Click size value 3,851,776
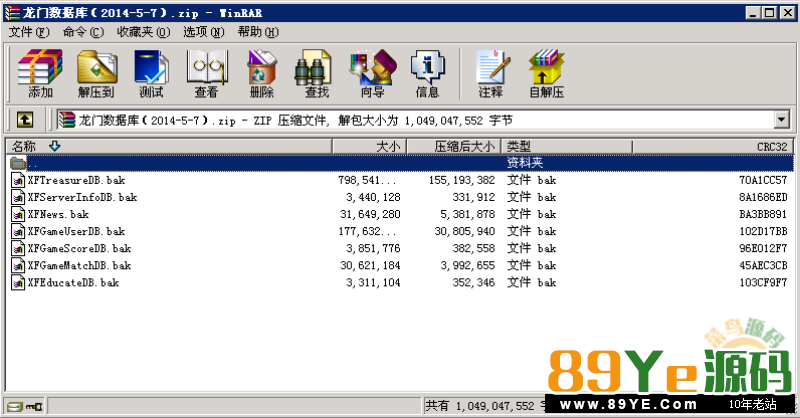800x418 pixels. 373,249
